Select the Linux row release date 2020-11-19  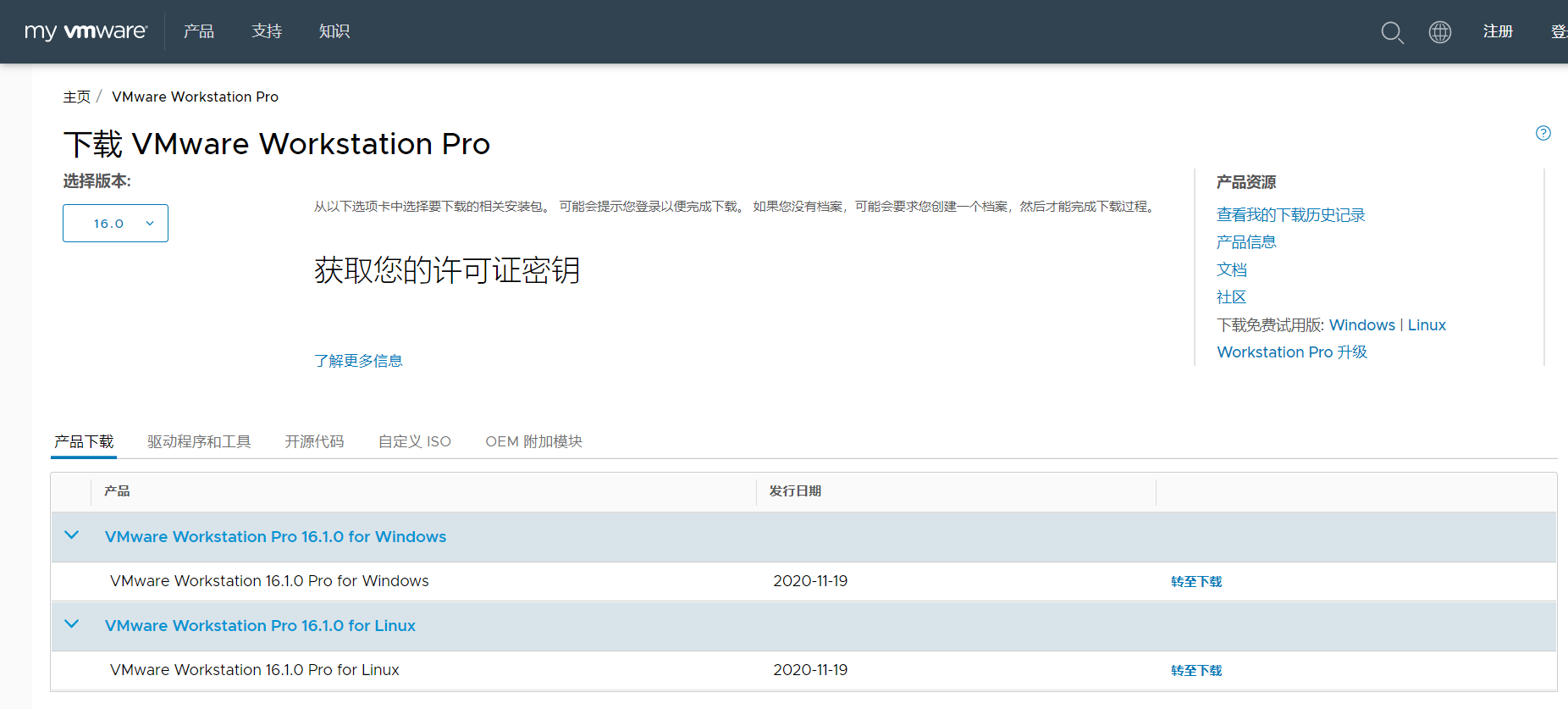(x=810, y=670)
